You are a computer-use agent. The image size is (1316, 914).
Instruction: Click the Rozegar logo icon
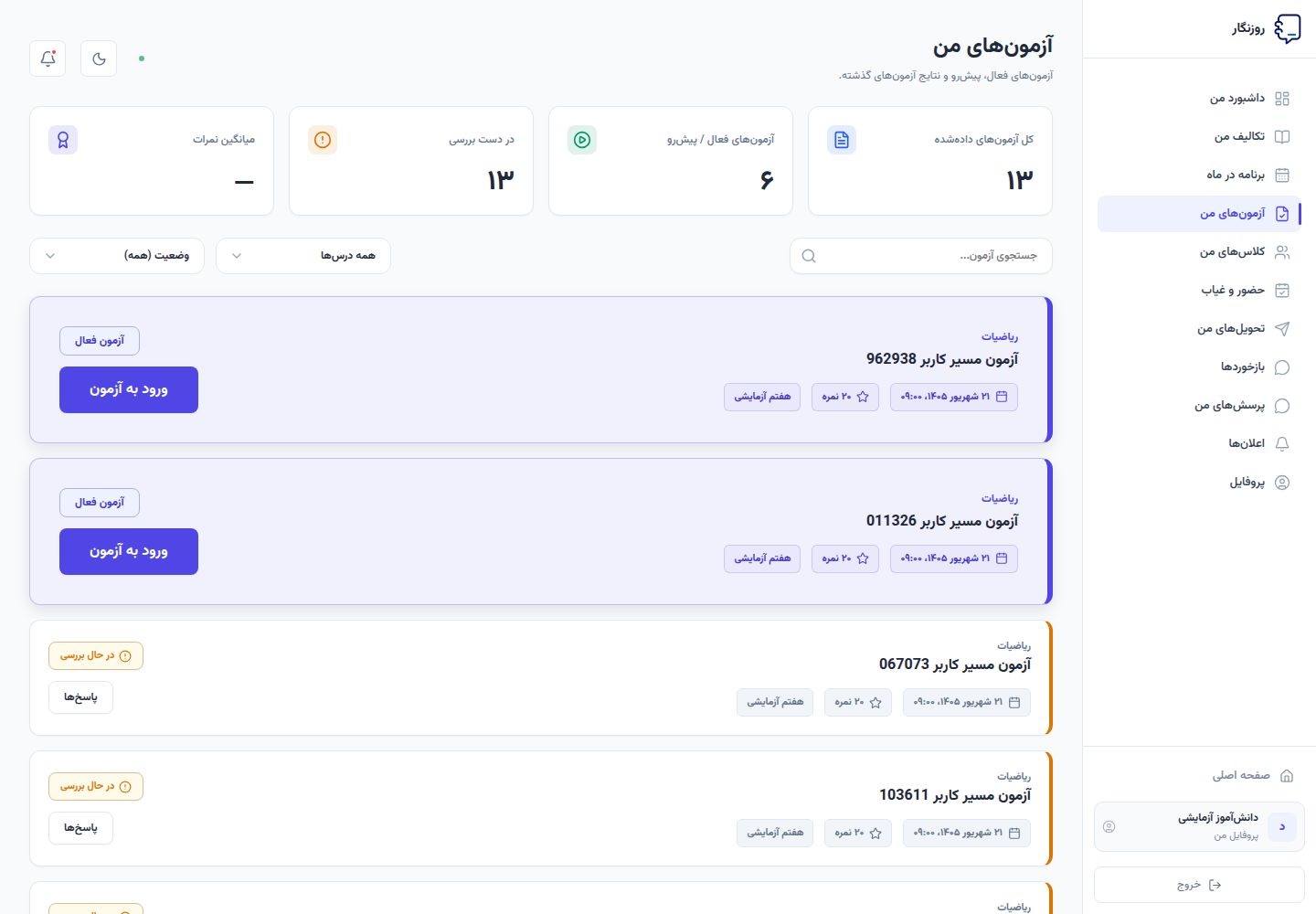pyautogui.click(x=1288, y=28)
